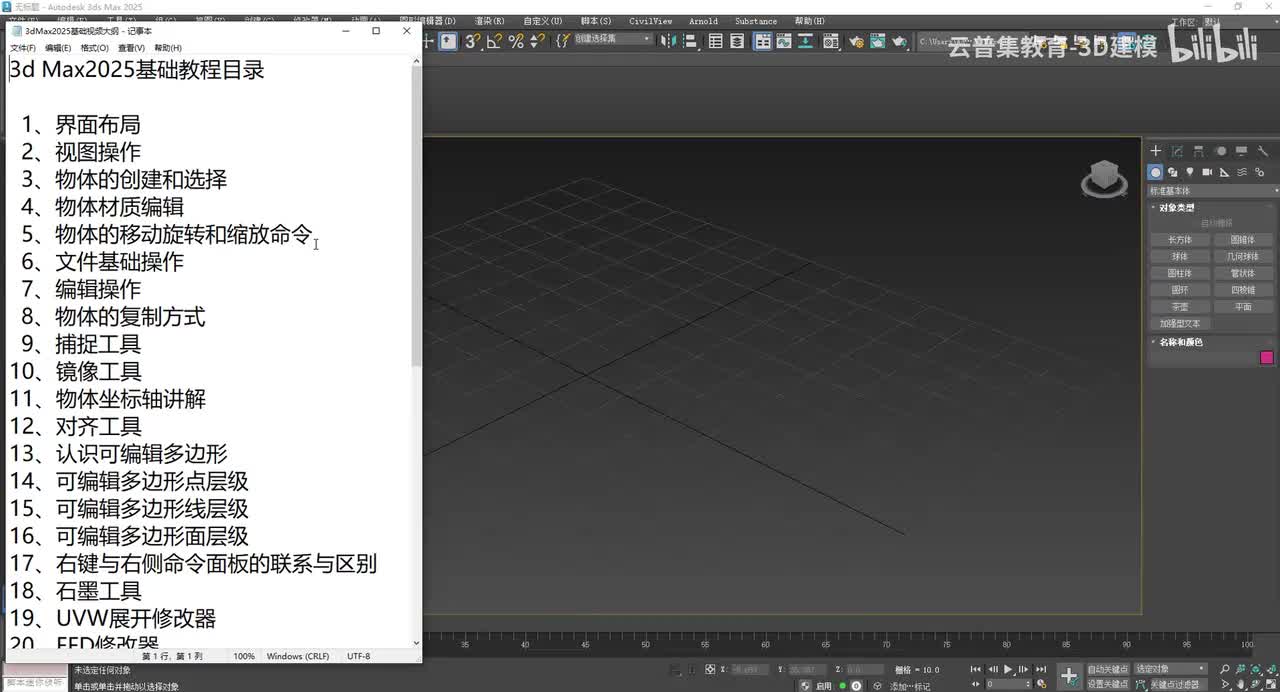1280x692 pixels.
Task: Collapse the 名称和颜色 rollout
Action: click(x=1180, y=342)
